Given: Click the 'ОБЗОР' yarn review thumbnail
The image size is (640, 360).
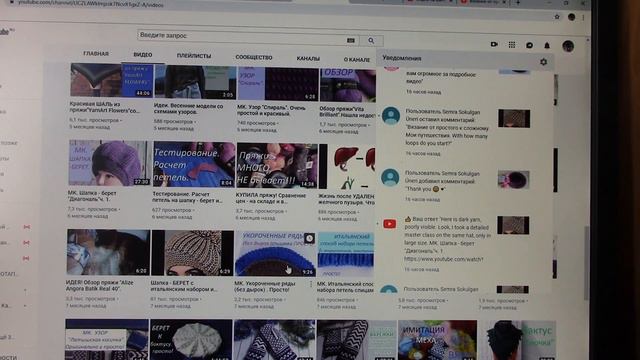Looking at the screenshot, I should pos(348,85).
